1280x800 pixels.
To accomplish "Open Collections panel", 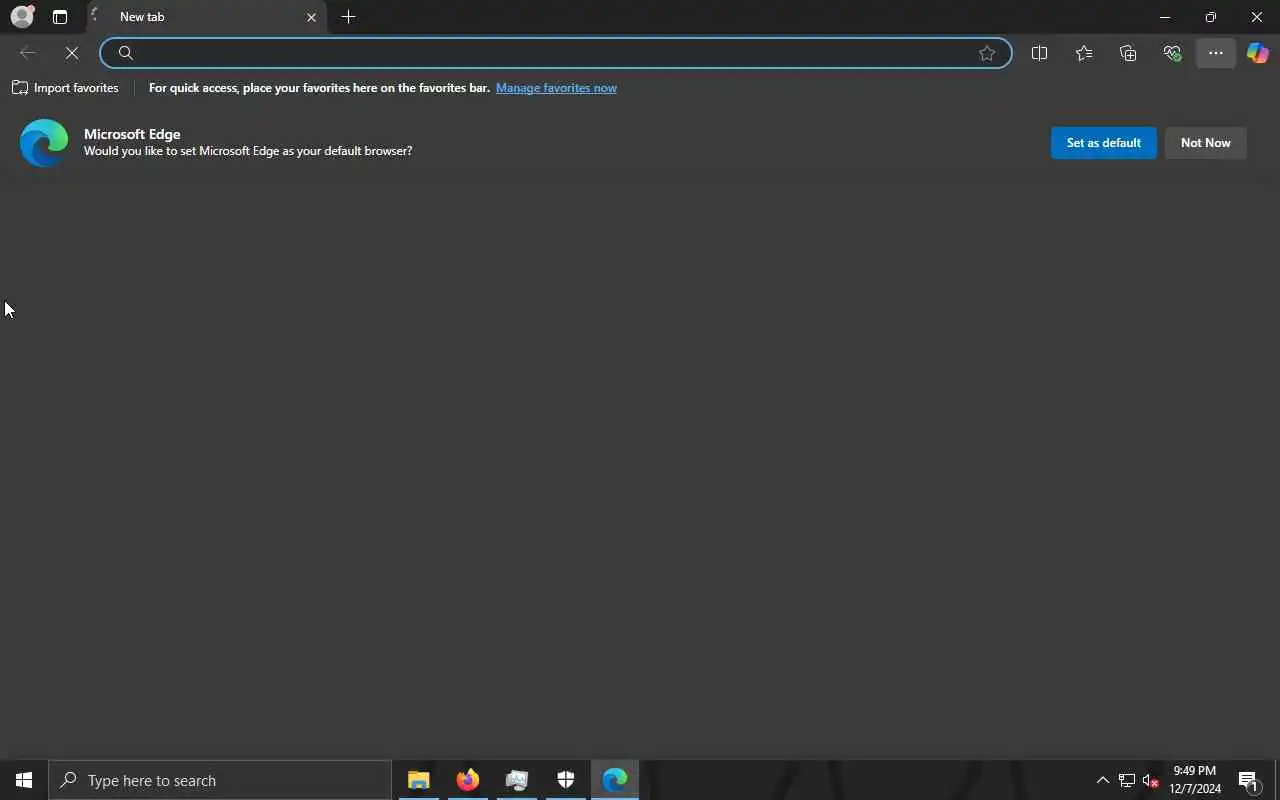I will pyautogui.click(x=1128, y=53).
